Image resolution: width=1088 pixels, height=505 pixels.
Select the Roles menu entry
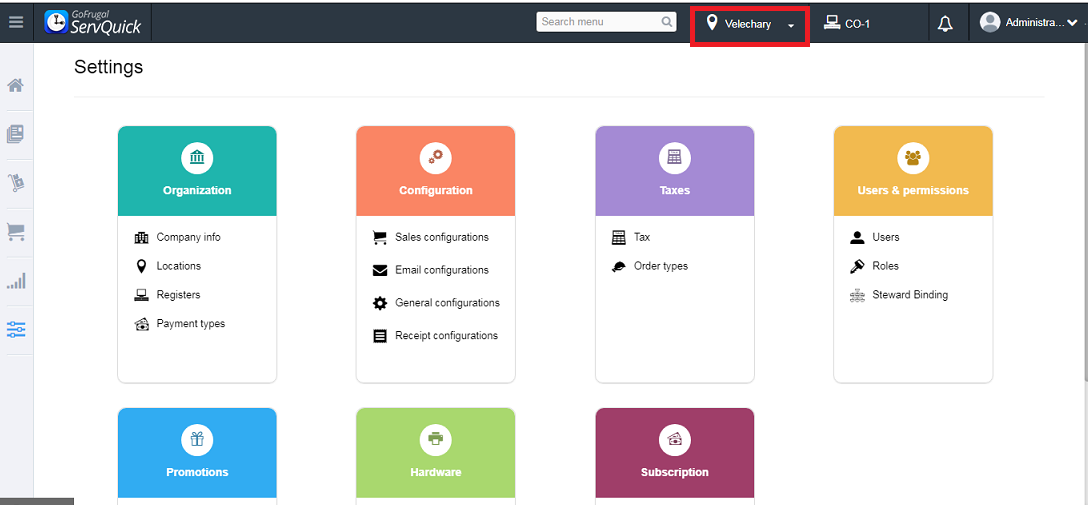(x=885, y=266)
